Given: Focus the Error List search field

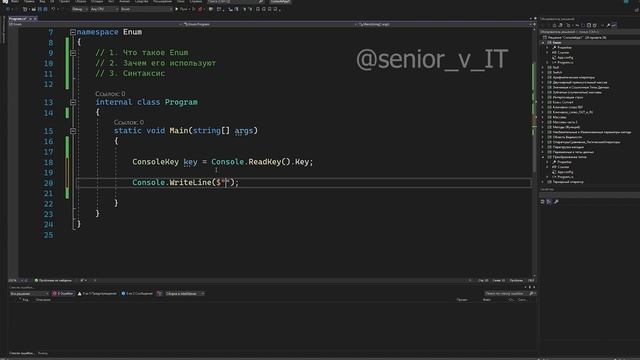Looking at the screenshot, I should (509, 293).
